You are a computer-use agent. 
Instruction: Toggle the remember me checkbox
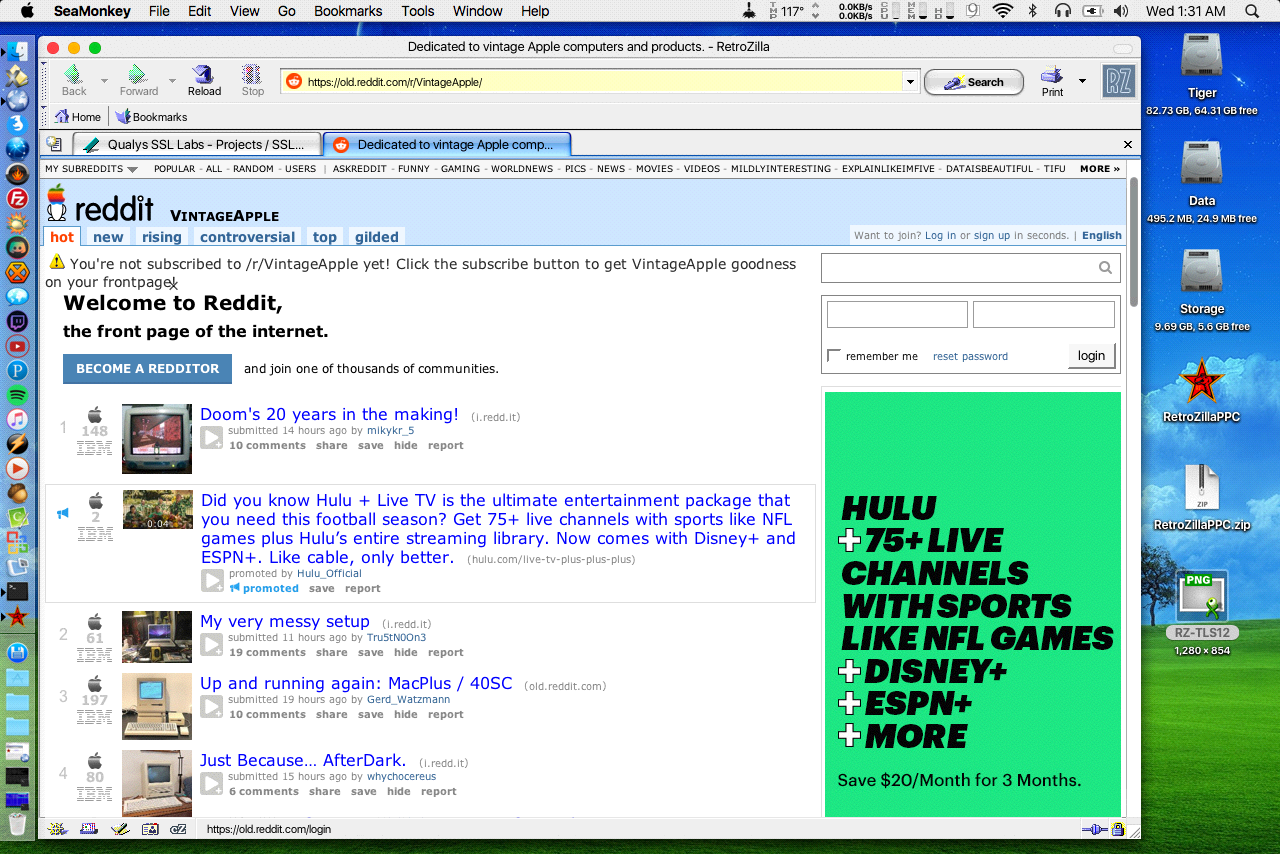834,356
